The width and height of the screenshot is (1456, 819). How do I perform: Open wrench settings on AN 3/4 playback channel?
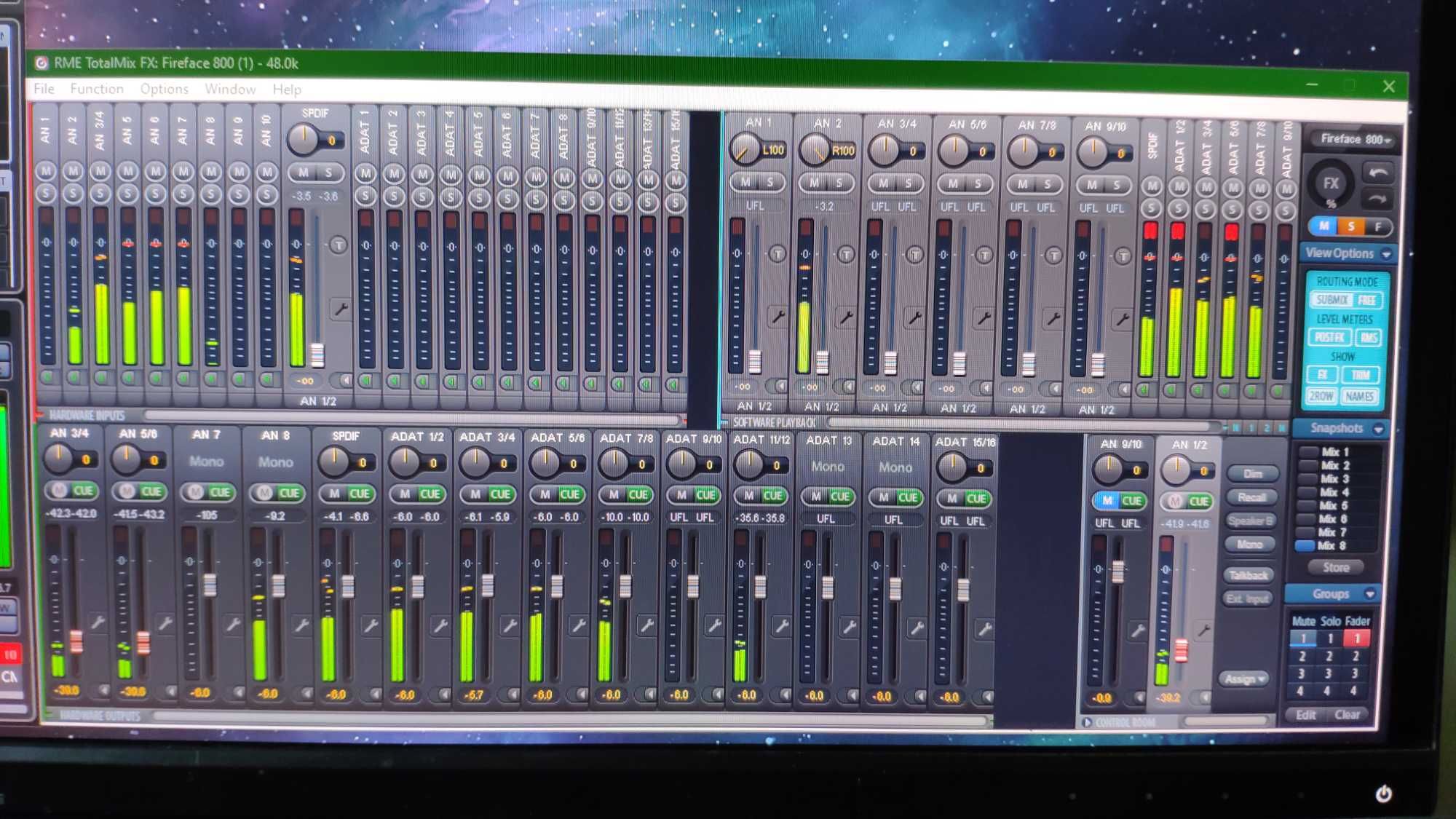(914, 317)
